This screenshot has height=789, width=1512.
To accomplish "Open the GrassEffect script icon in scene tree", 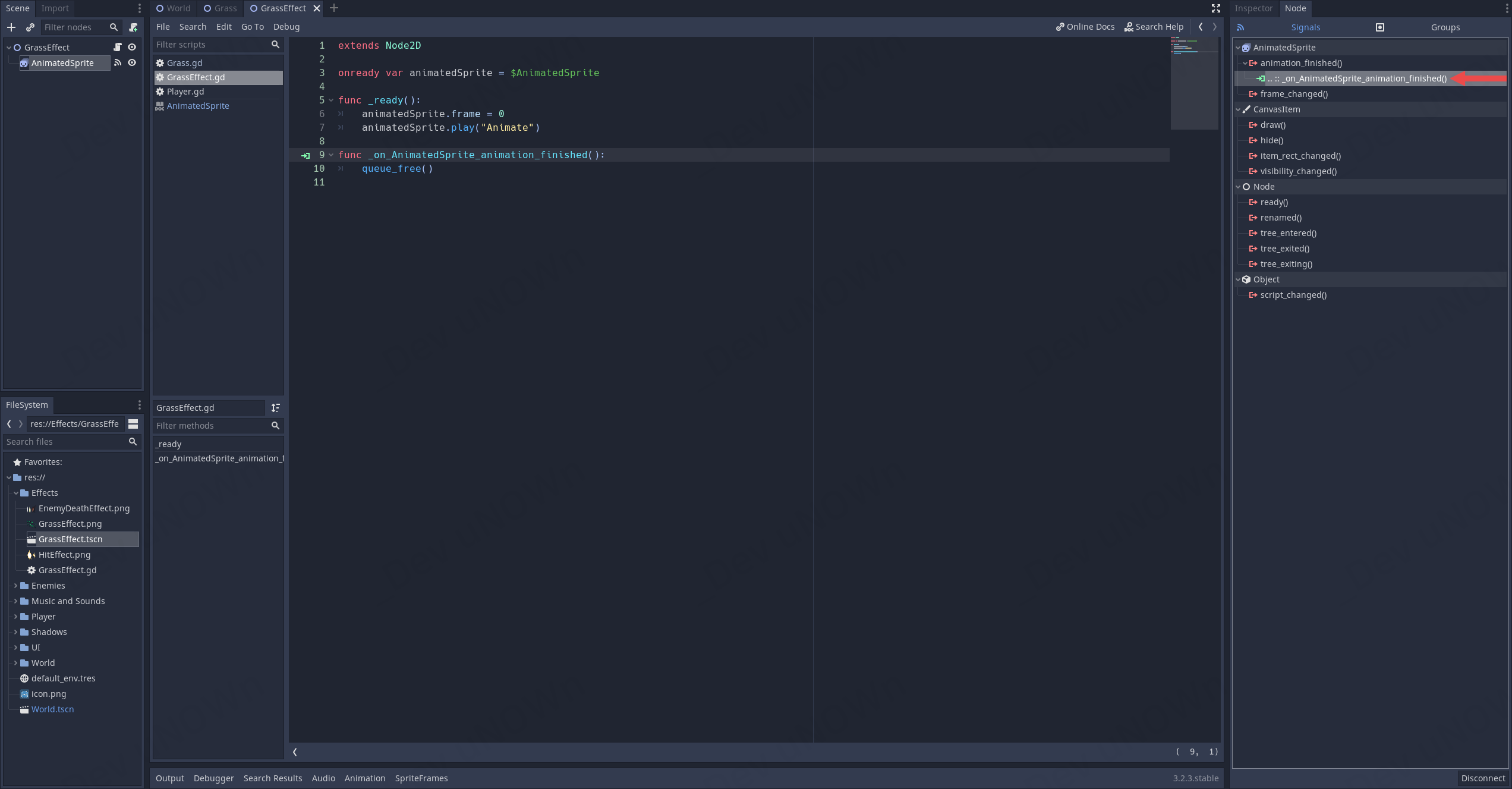I will click(x=118, y=48).
